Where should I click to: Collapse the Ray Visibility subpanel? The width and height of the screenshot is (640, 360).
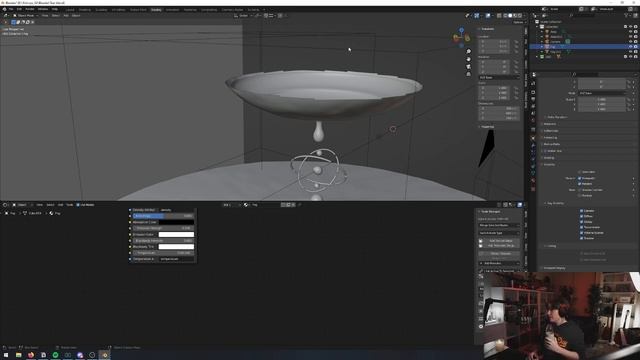(554, 203)
